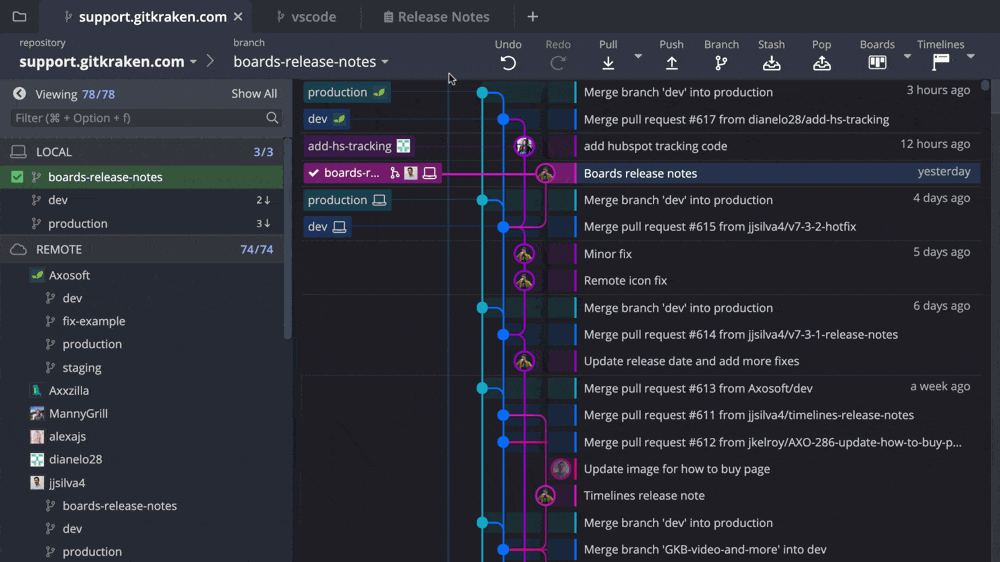Click author avatar on 'add hubspot tracking code'
Image resolution: width=1000 pixels, height=562 pixels.
(x=524, y=146)
